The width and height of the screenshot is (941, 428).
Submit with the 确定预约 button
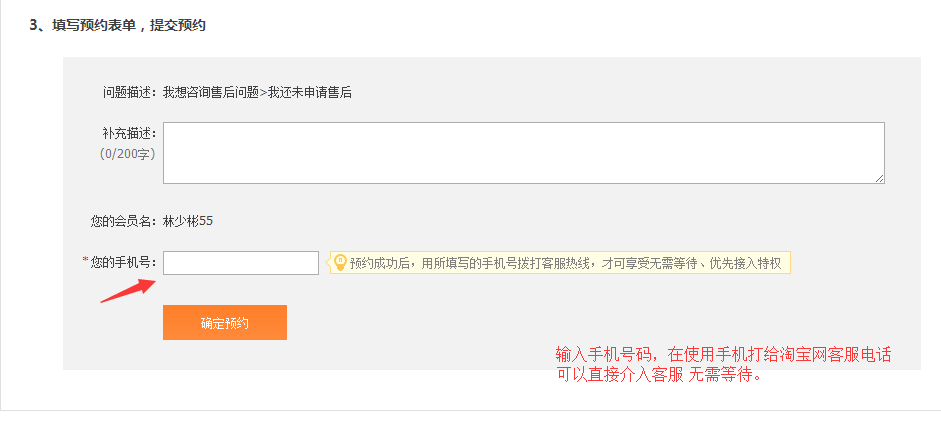[x=224, y=322]
